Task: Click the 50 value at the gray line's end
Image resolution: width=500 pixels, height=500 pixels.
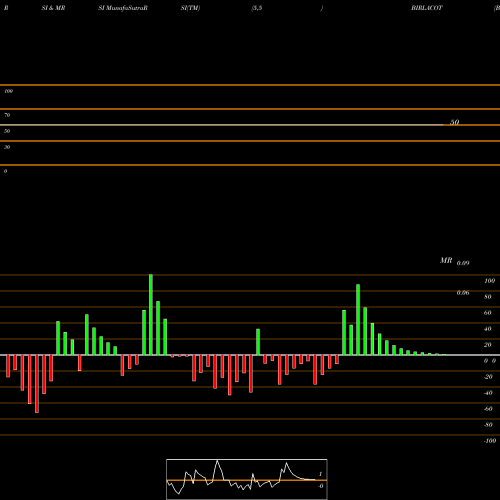Action: (x=455, y=122)
